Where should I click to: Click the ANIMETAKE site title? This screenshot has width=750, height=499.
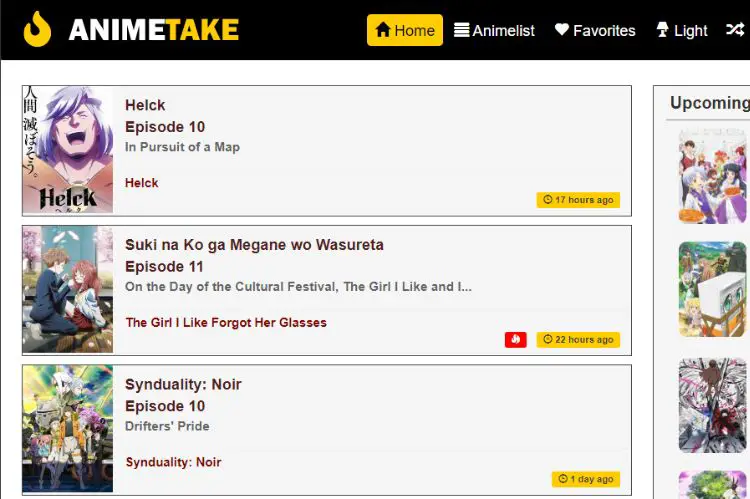pos(154,30)
